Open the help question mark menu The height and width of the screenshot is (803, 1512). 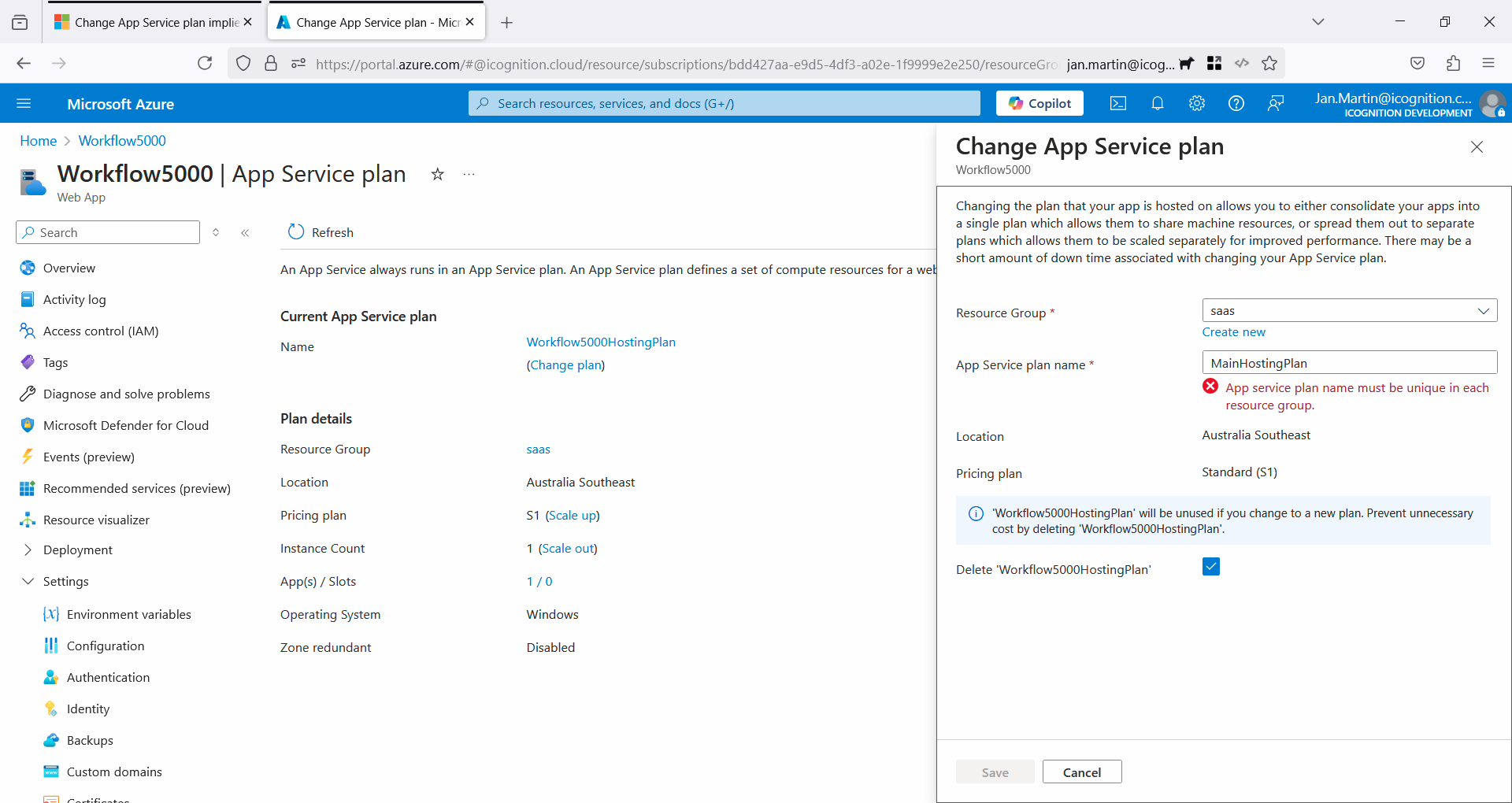(x=1236, y=103)
